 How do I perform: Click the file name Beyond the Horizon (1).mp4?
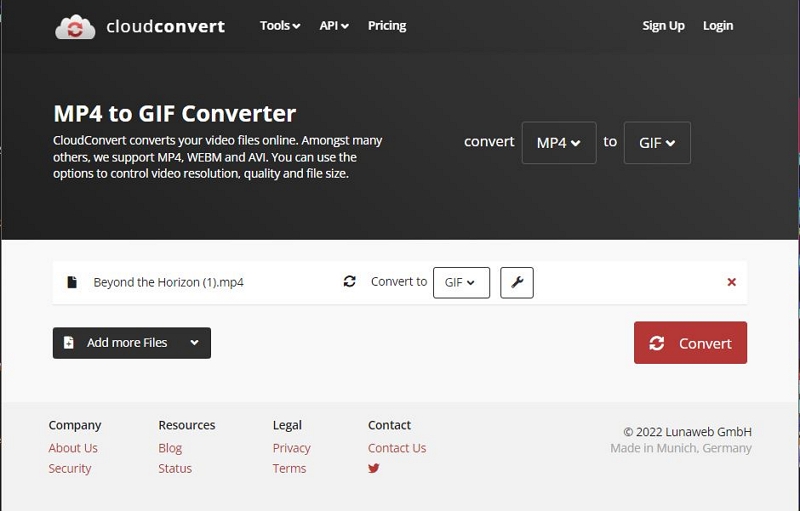pos(168,282)
